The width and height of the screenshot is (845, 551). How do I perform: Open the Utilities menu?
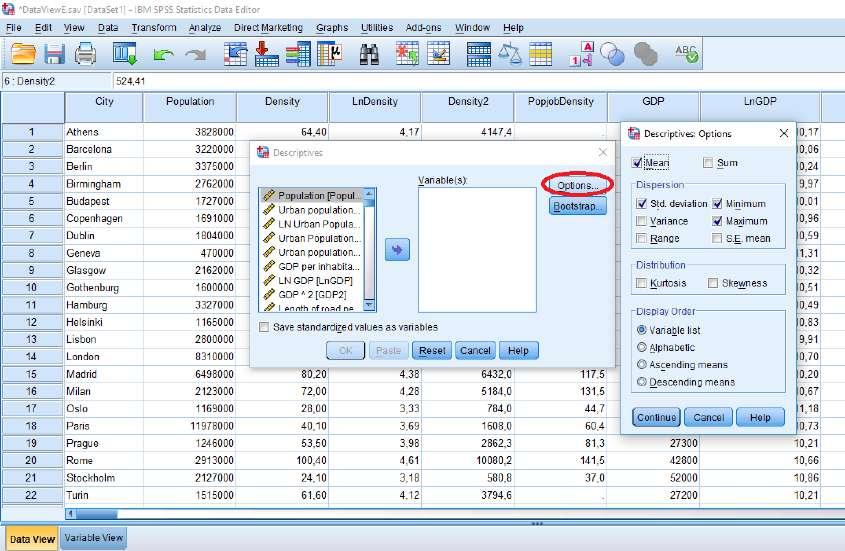tap(377, 27)
